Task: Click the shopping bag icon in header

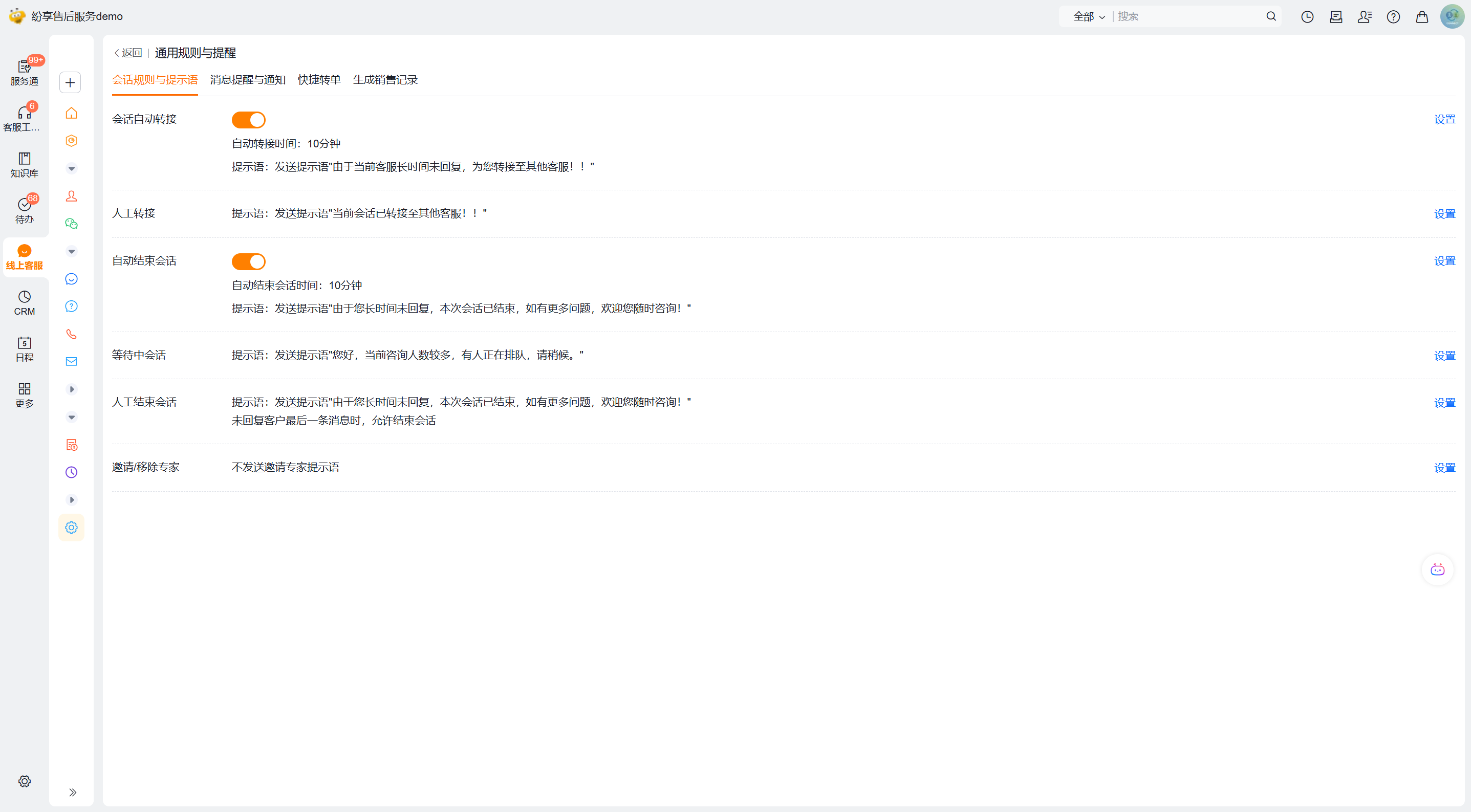Action: click(x=1421, y=16)
